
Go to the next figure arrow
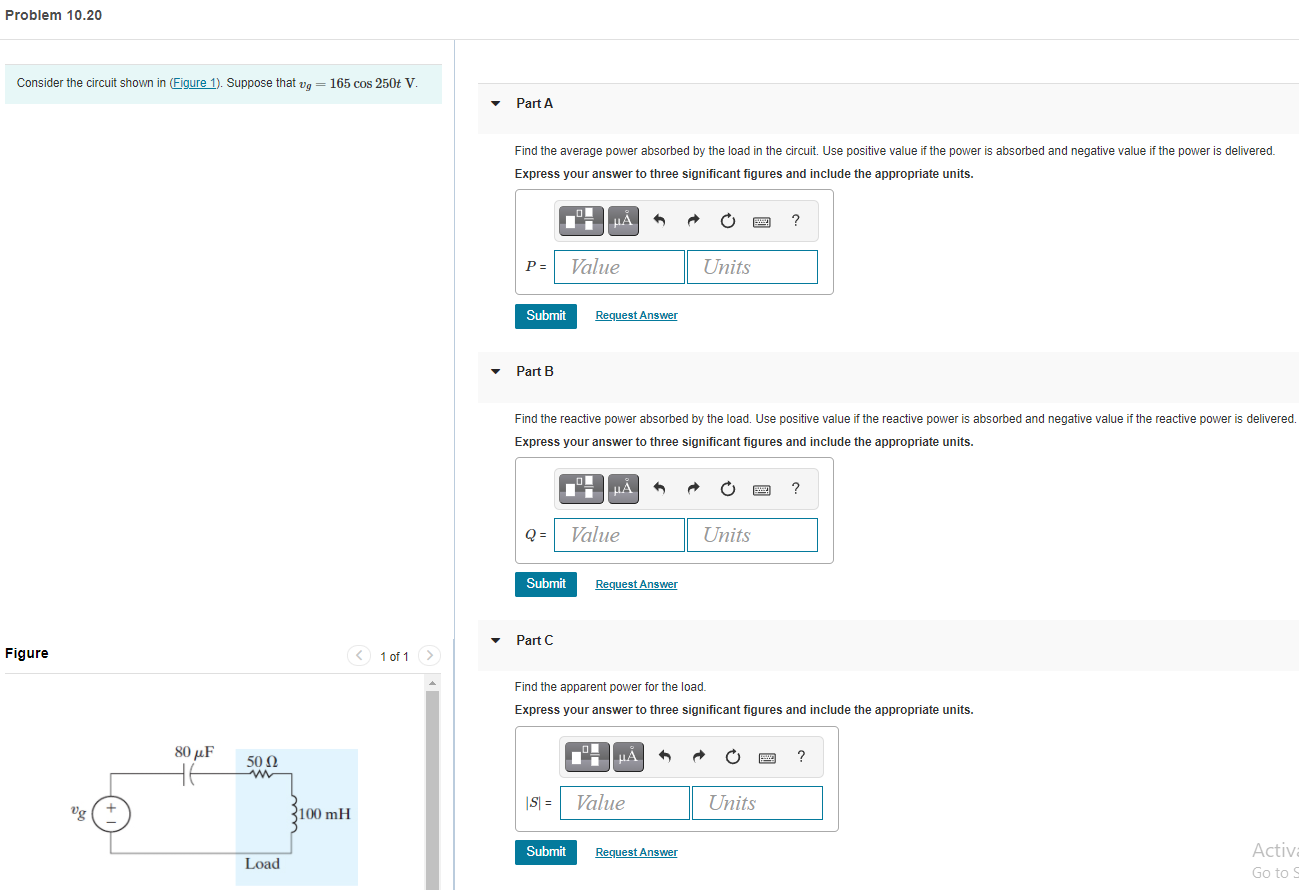click(x=428, y=656)
